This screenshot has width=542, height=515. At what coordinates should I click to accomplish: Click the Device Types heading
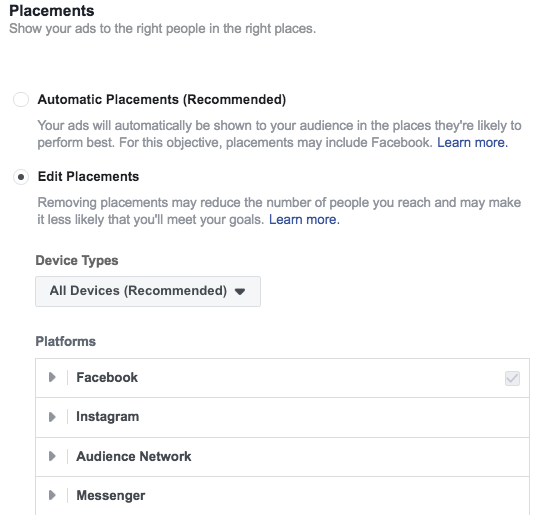(x=77, y=261)
